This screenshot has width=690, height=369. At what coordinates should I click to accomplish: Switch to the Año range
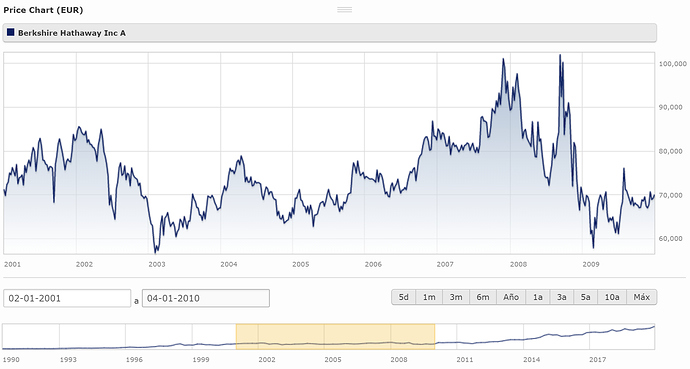pyautogui.click(x=511, y=297)
